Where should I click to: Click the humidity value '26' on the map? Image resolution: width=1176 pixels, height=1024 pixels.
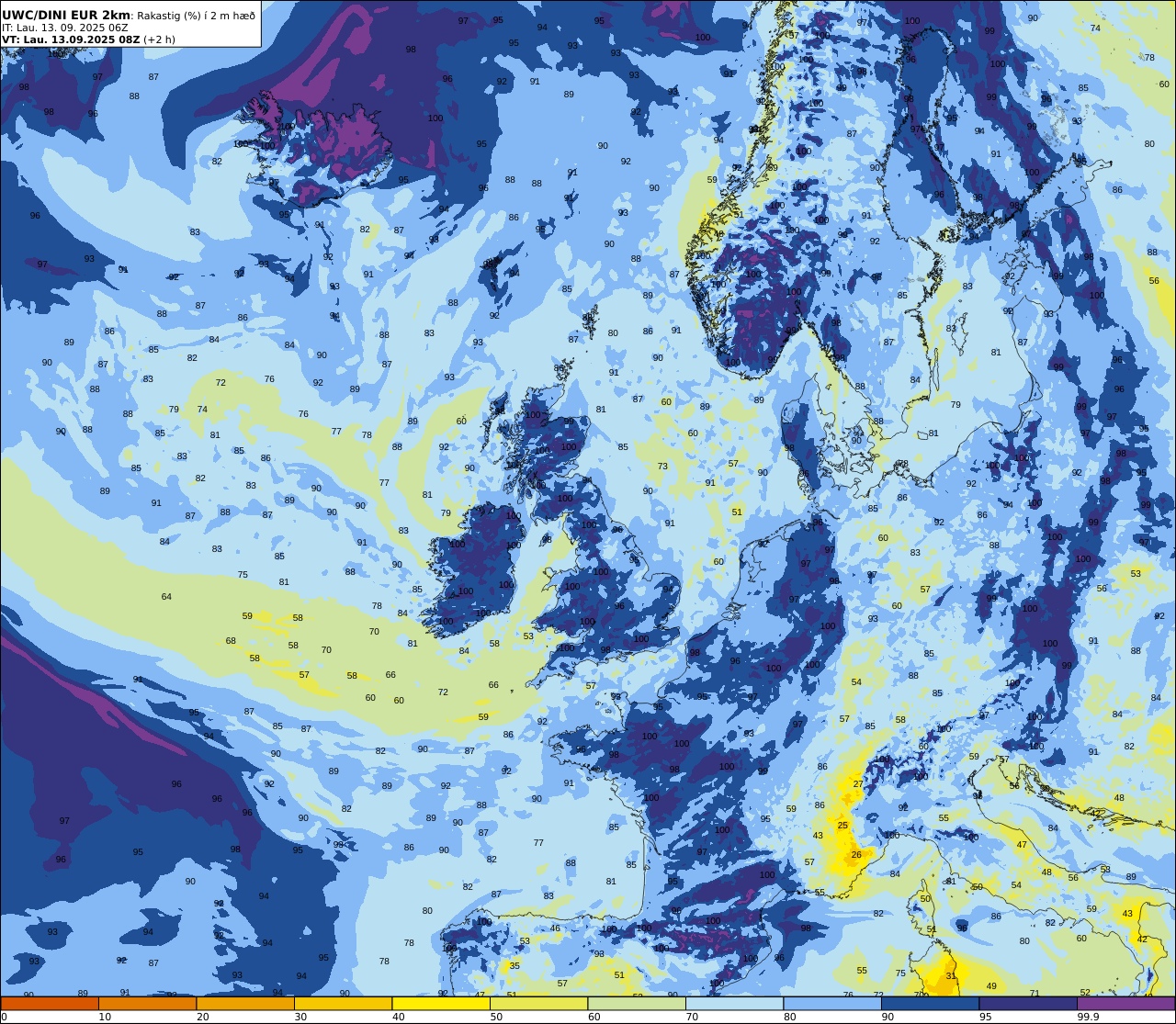coord(856,854)
